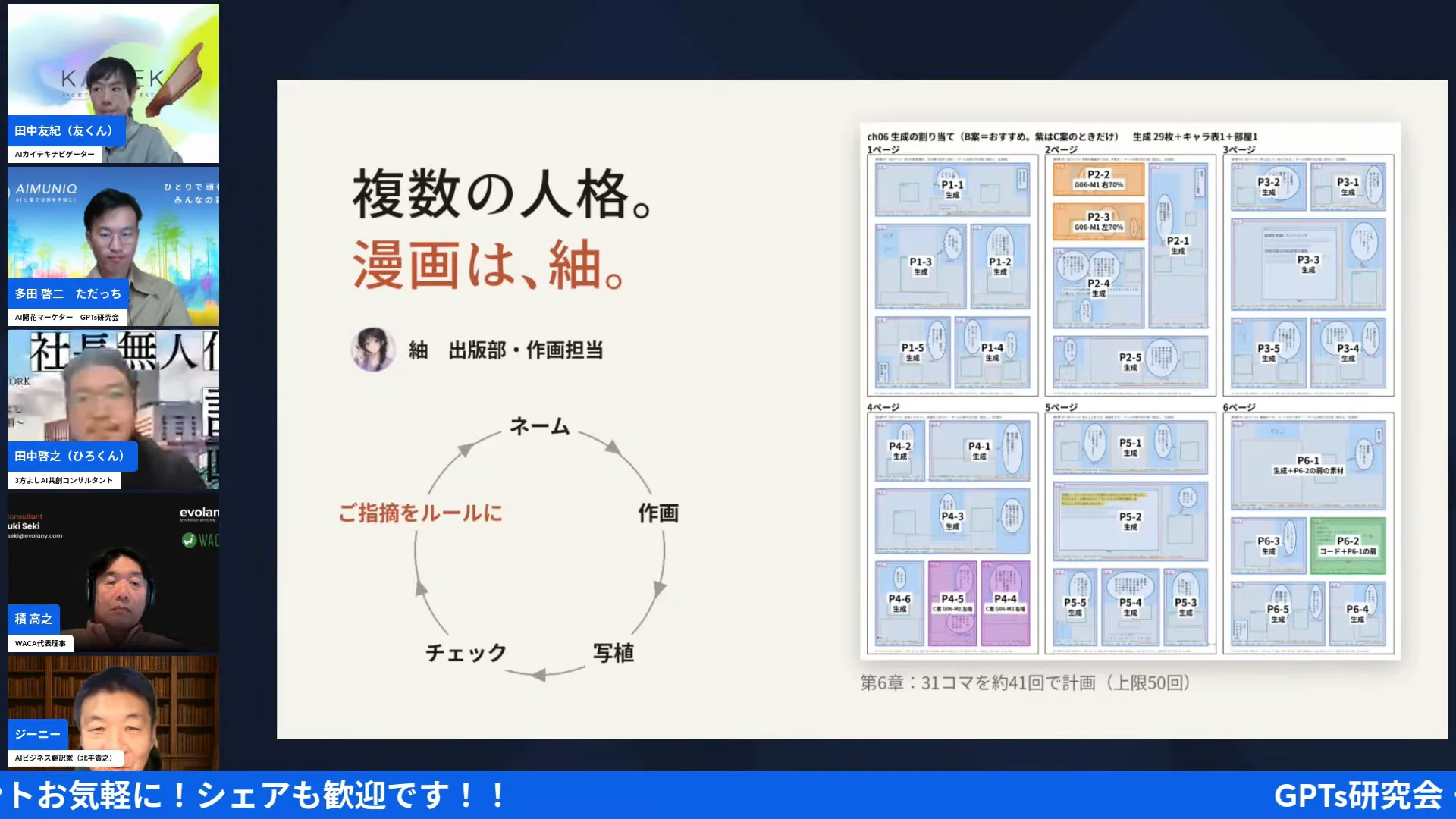Click the orange text 漫画は、紬。

[x=489, y=265]
